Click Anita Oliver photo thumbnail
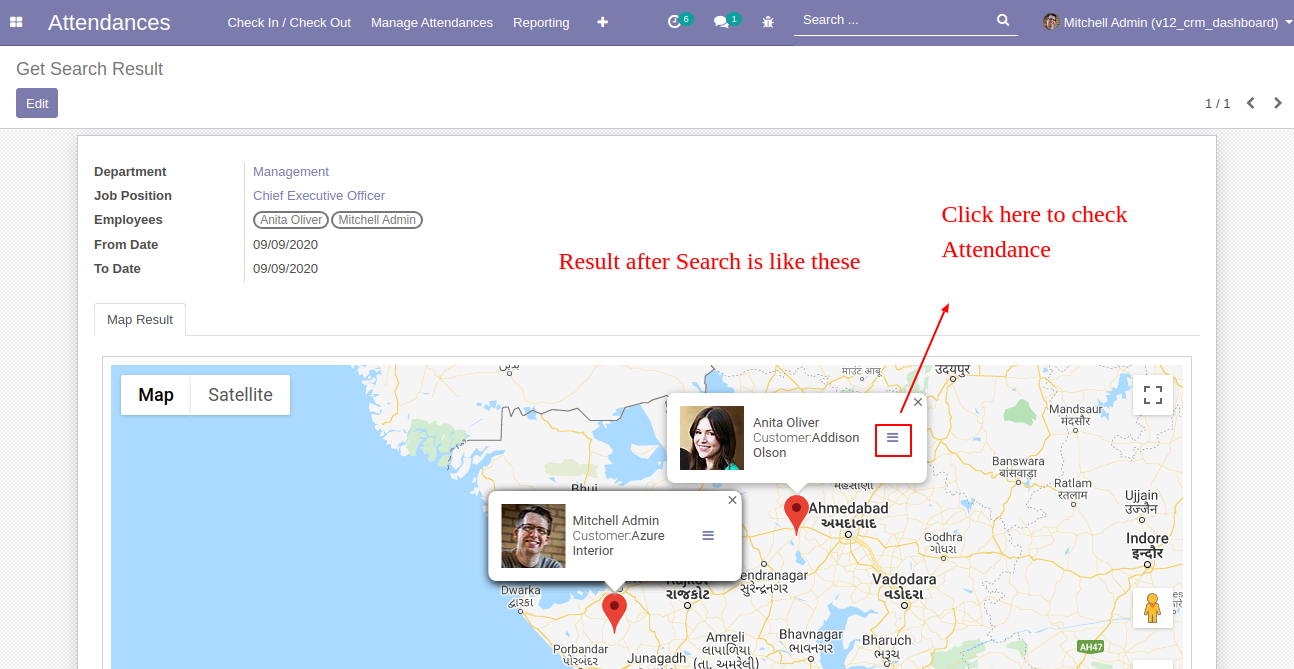Screen dimensions: 1294x669 tap(712, 438)
